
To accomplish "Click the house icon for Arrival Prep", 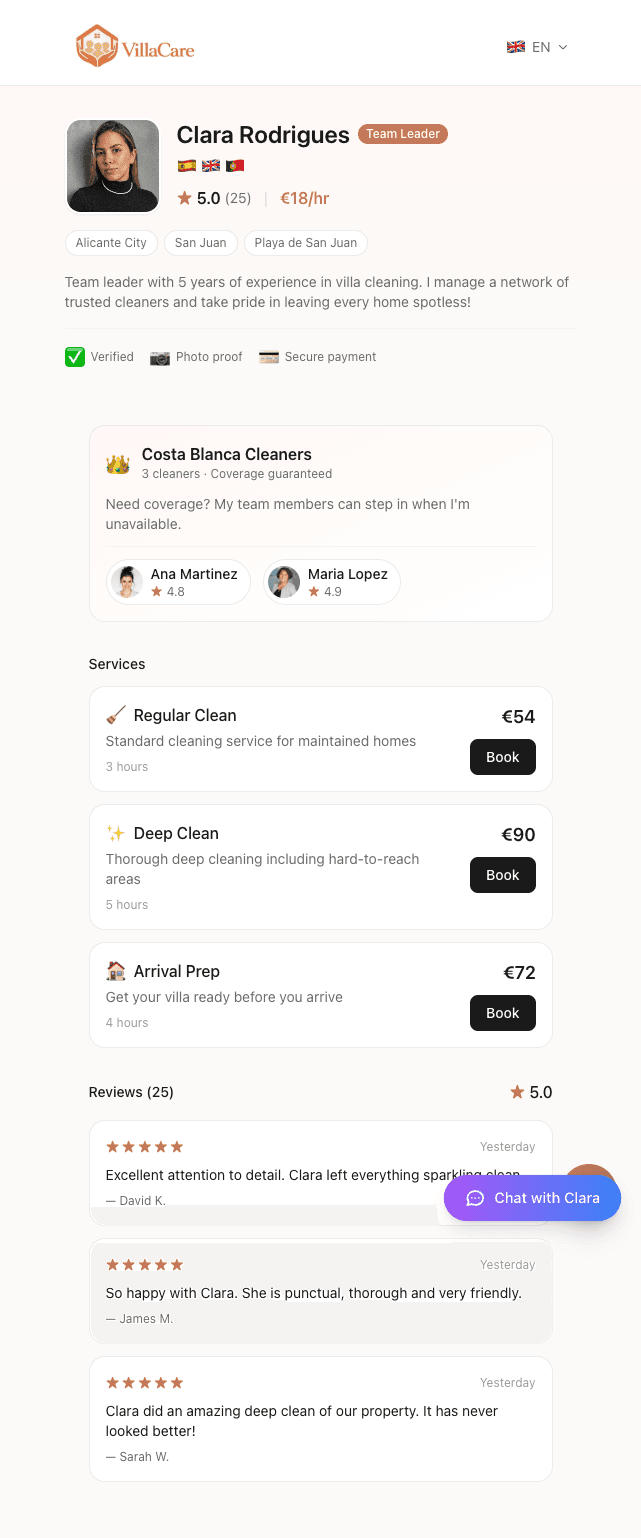I will pos(117,969).
